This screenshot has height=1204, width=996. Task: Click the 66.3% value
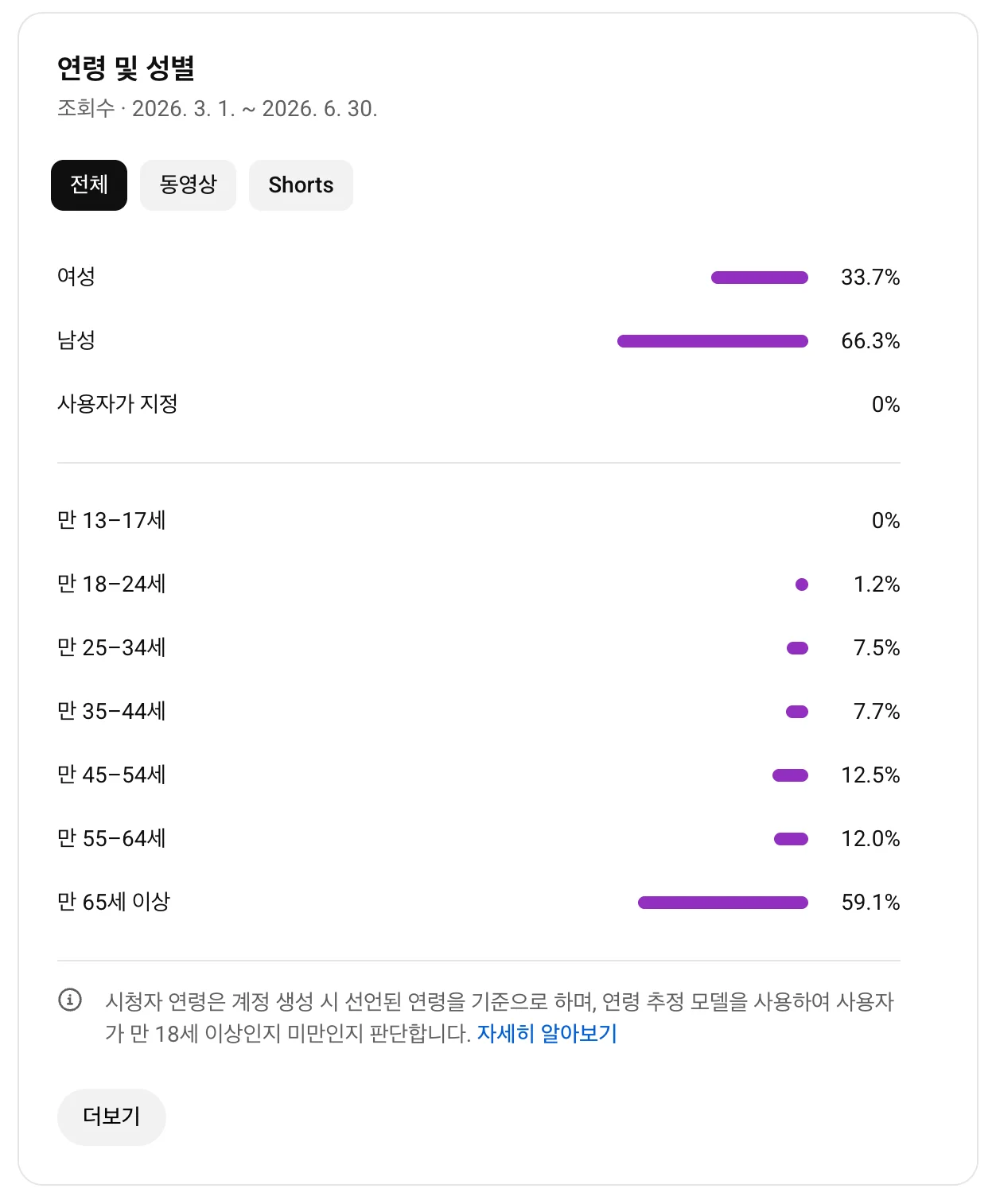[870, 341]
